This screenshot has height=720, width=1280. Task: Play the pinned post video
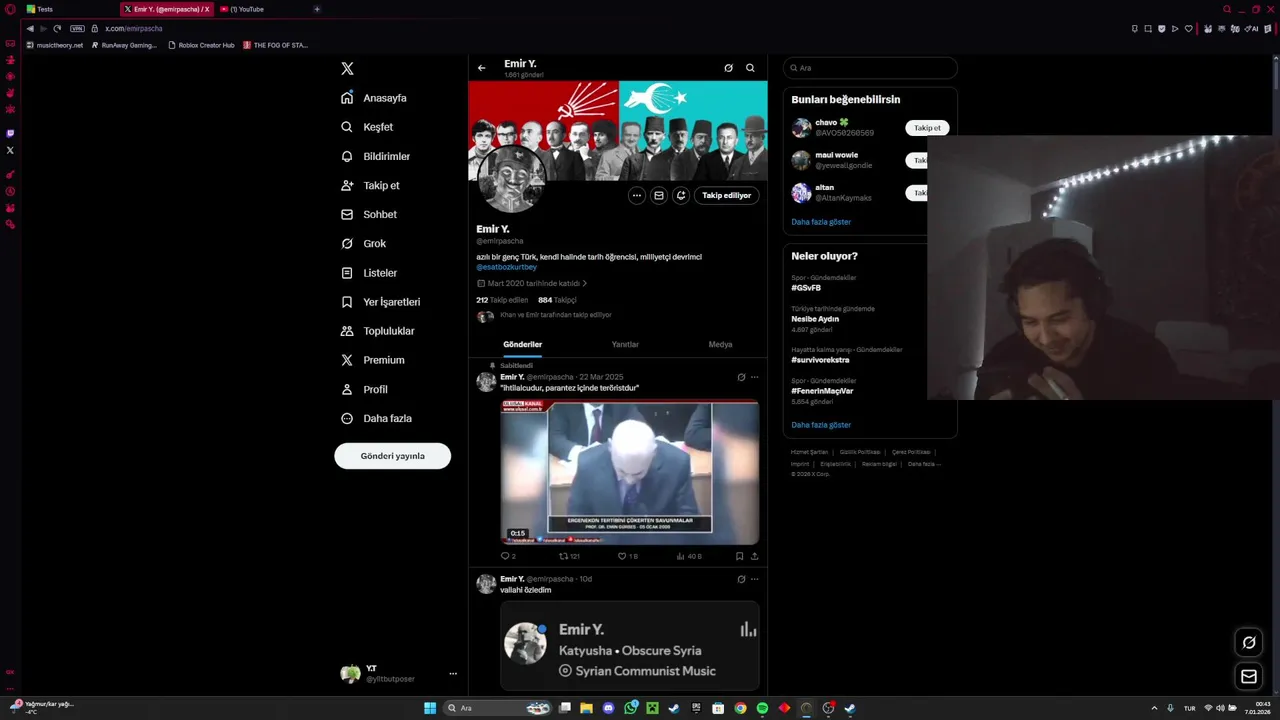click(x=630, y=472)
